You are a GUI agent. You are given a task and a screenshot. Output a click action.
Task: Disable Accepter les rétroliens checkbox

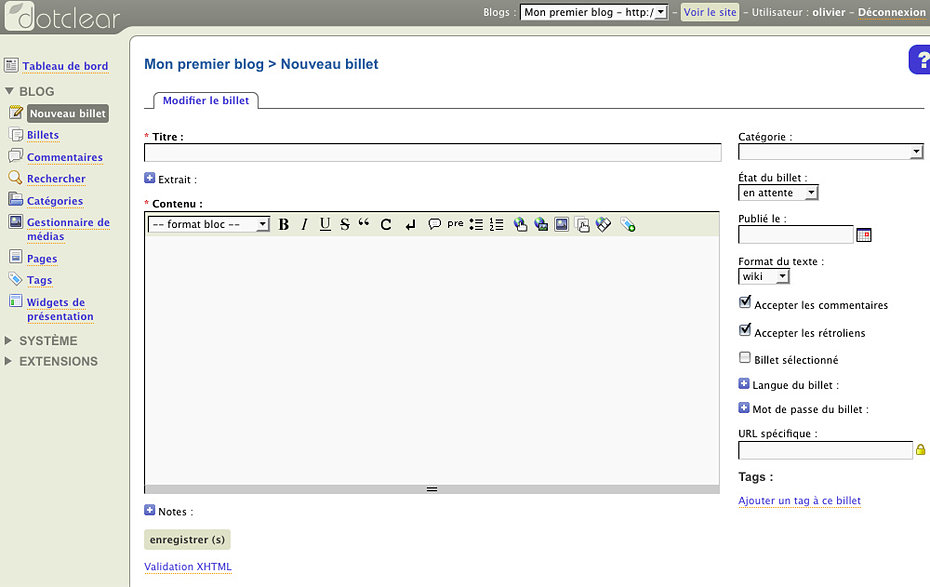(745, 330)
